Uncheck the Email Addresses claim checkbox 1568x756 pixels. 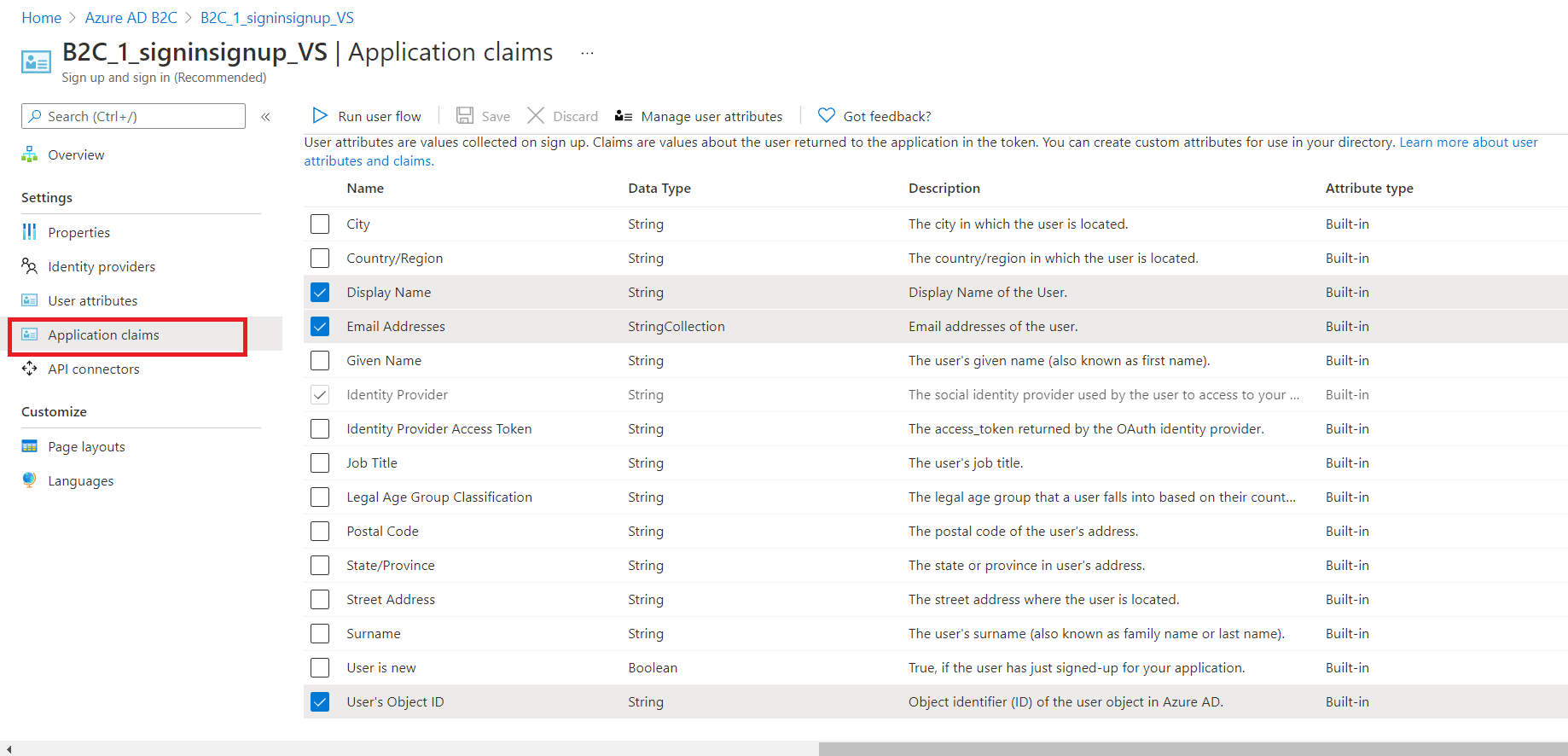tap(320, 326)
